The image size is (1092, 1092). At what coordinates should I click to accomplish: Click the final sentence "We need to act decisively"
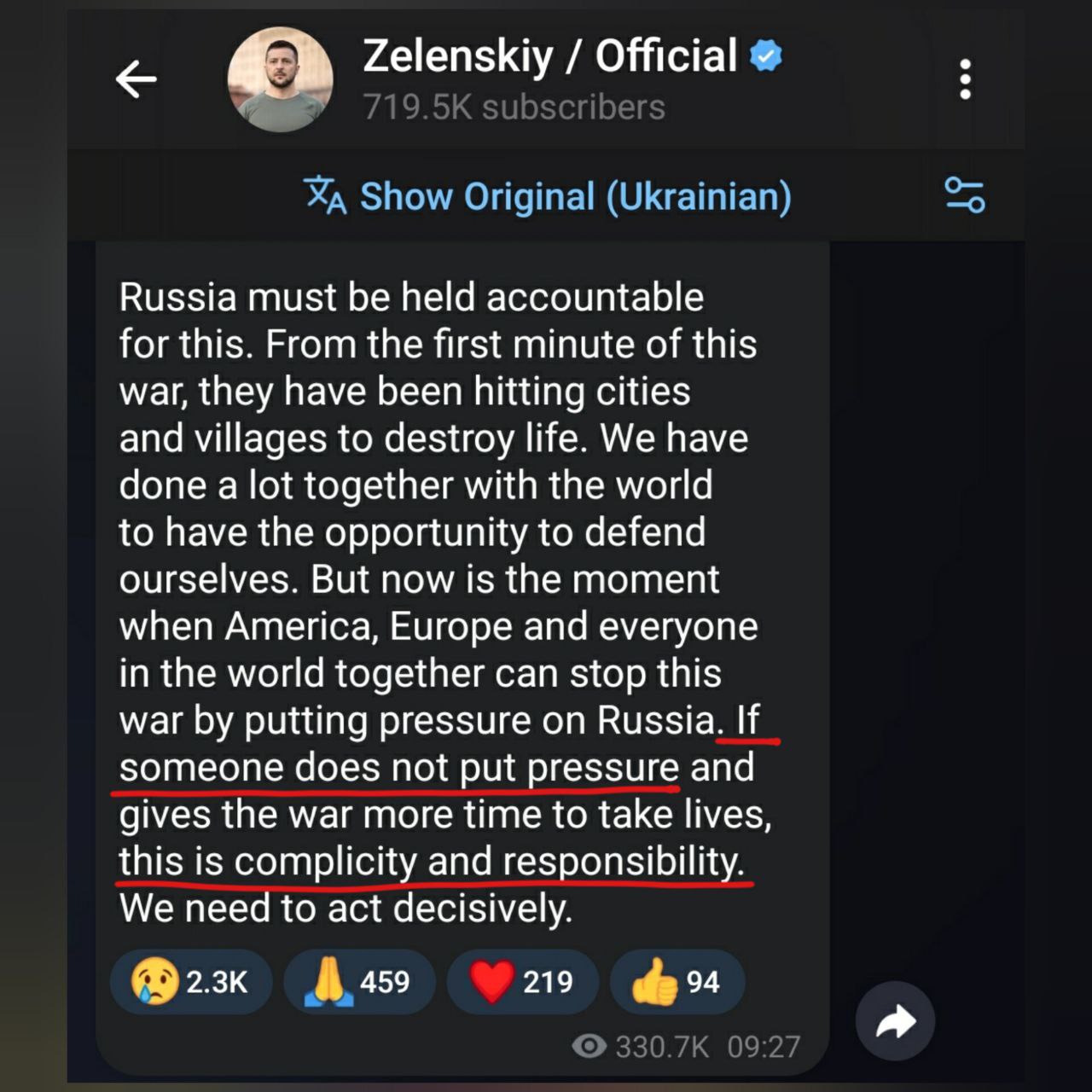point(345,909)
